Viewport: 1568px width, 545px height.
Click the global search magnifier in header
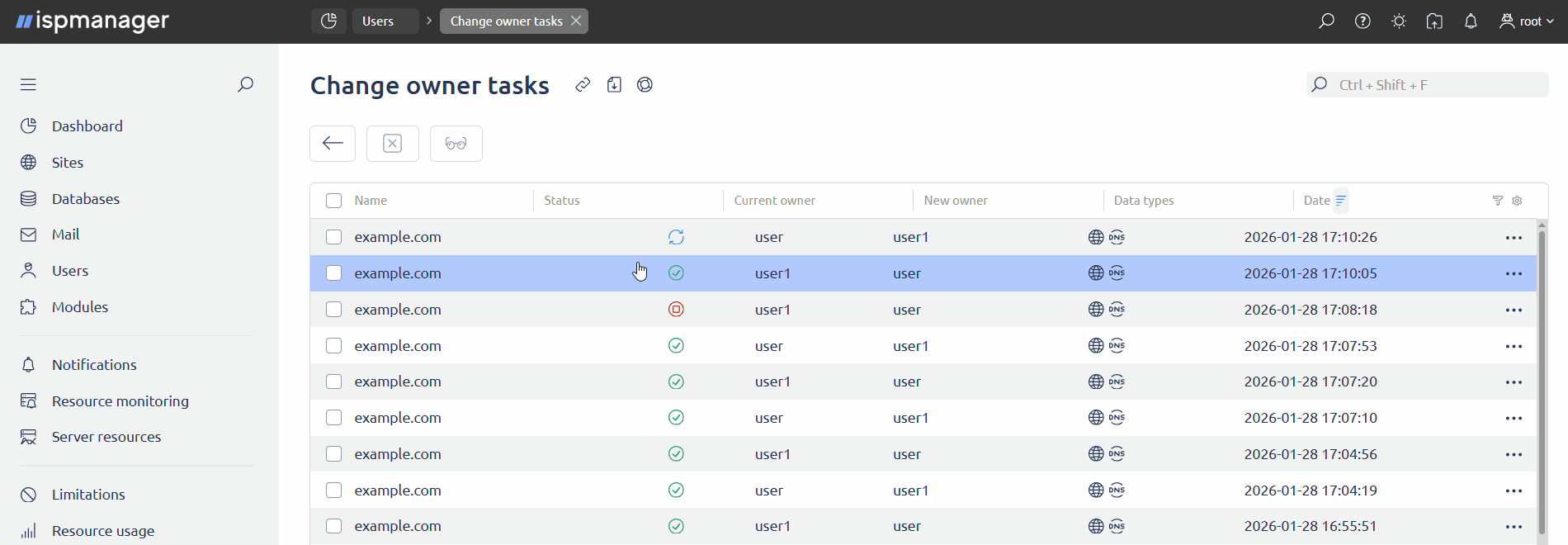[1326, 21]
